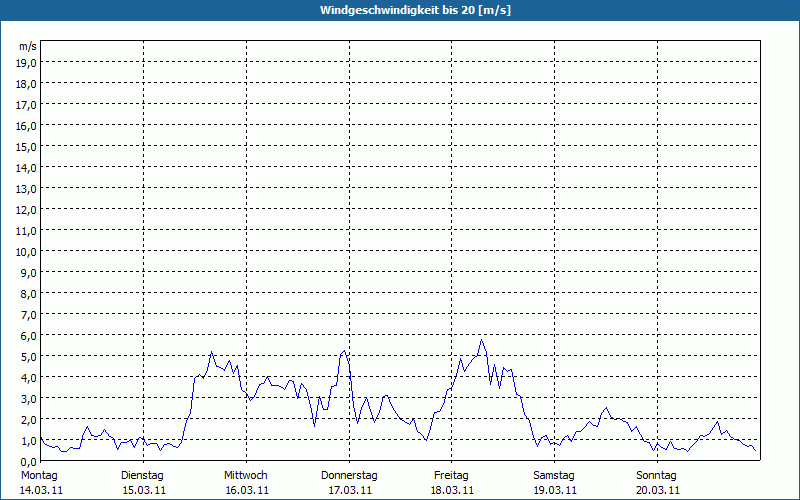Viewport: 800px width, 500px height.
Task: Click the y-axis value 0,0
Action: (28, 461)
